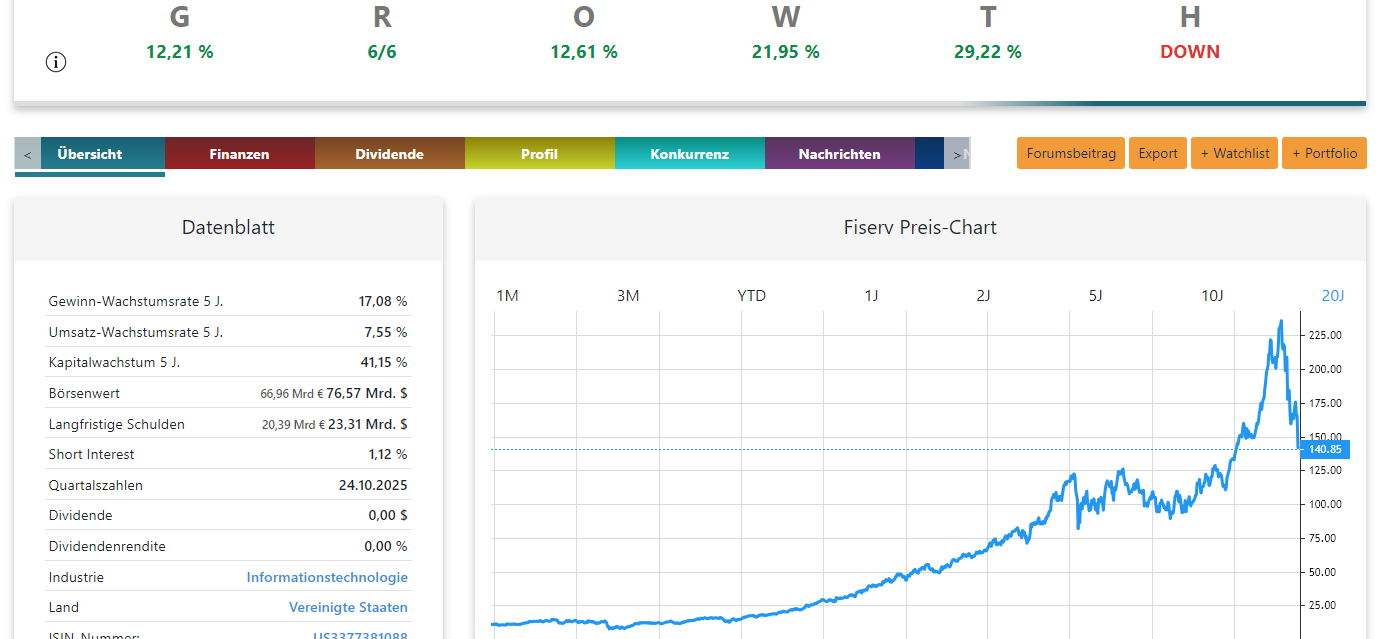
Task: Click the Forumsbeitrag button
Action: point(1071,153)
